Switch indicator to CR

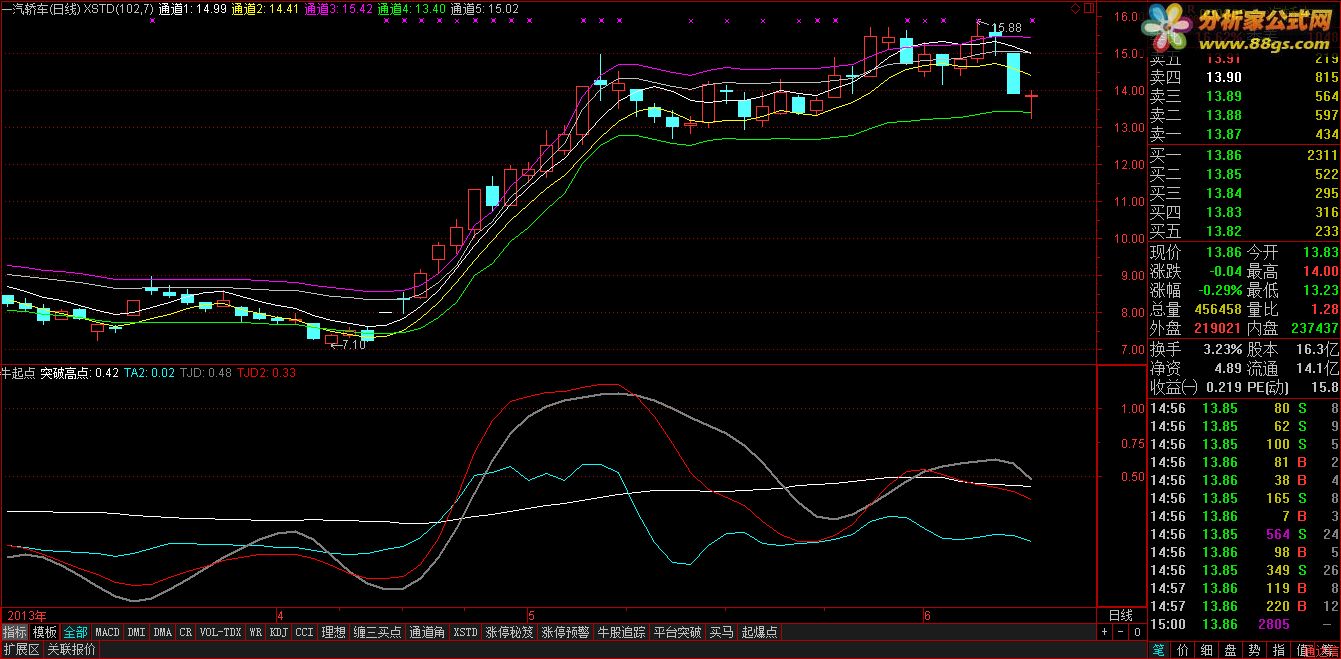(186, 632)
